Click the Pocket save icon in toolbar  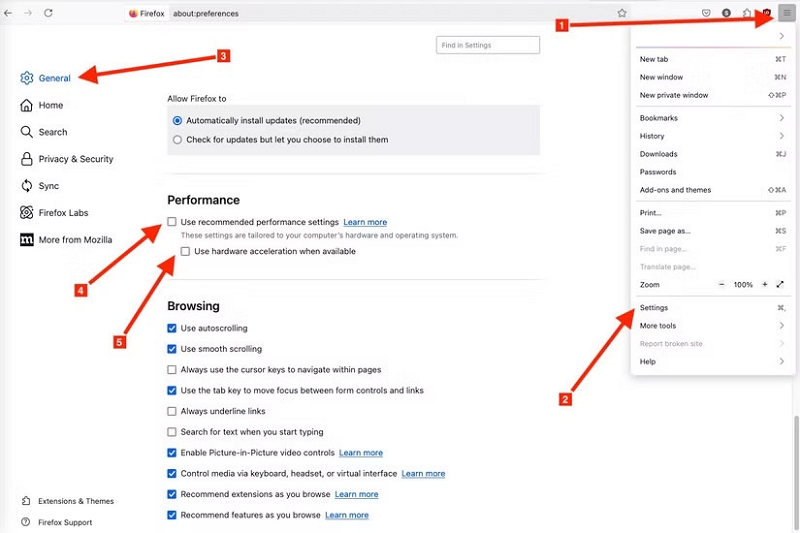[x=706, y=13]
